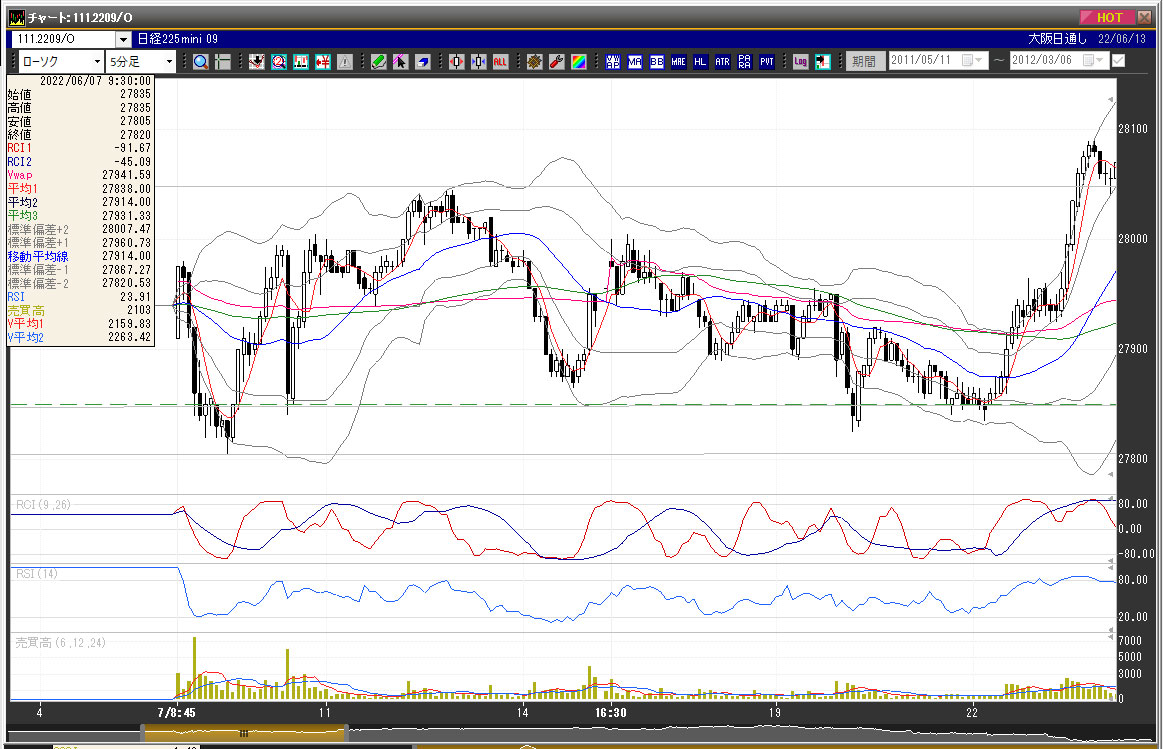Click the V平均2 row in data panel

[79, 337]
